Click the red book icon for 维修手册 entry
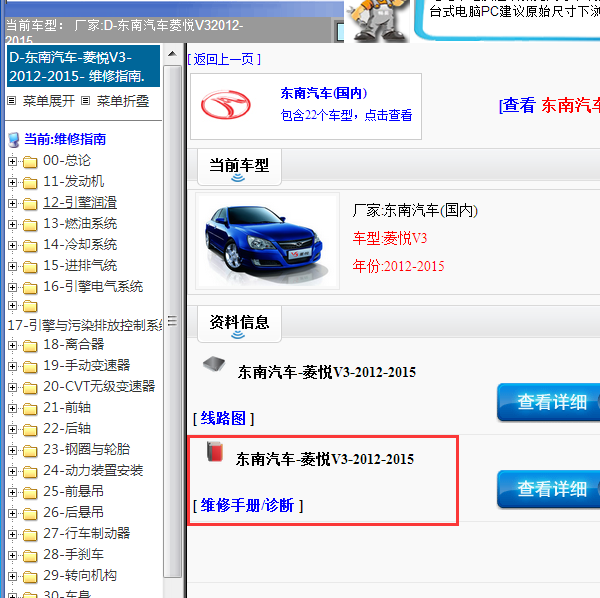Image resolution: width=600 pixels, height=598 pixels. pyautogui.click(x=215, y=451)
